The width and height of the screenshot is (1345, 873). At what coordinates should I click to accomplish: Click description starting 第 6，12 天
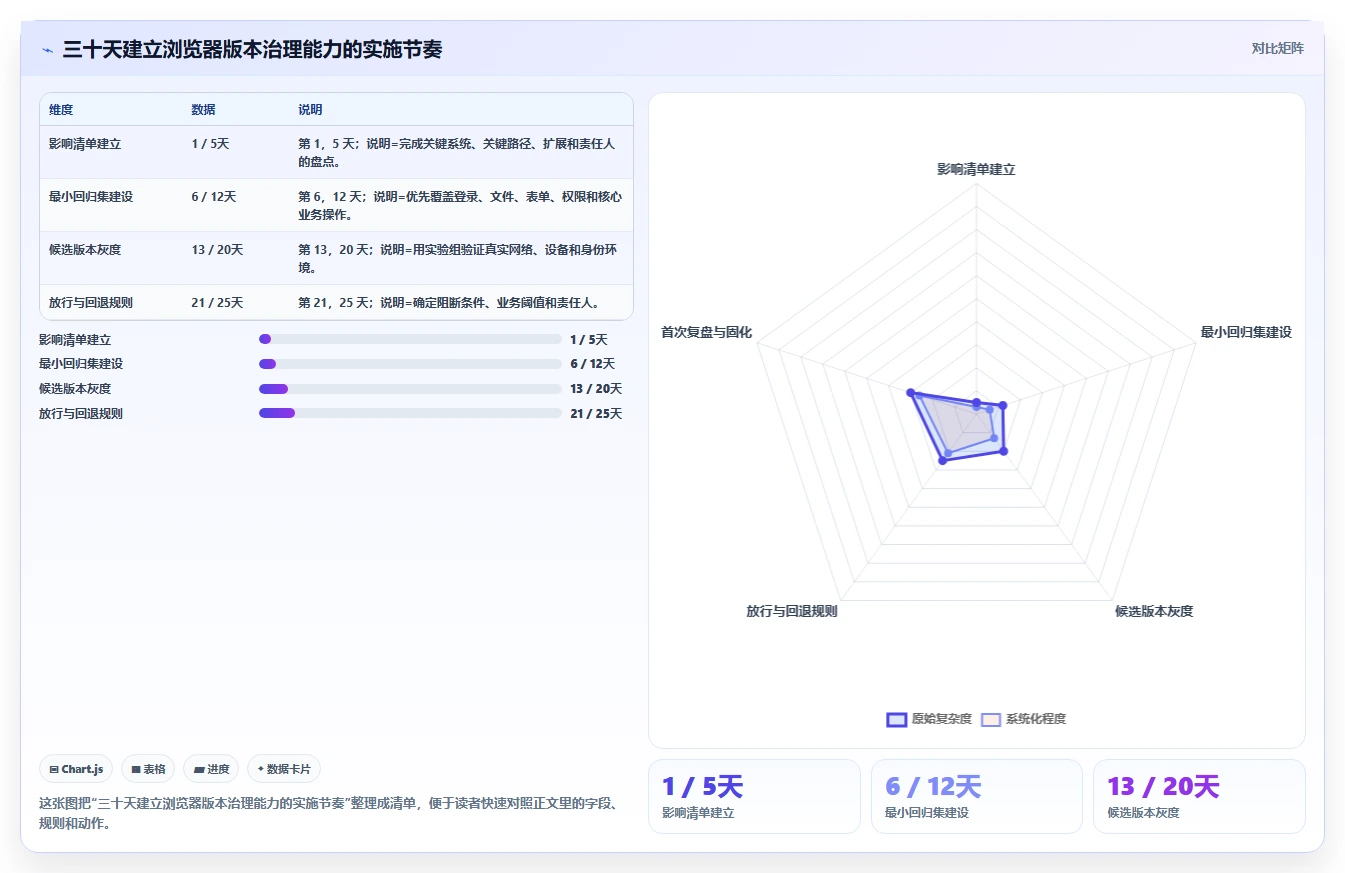(460, 205)
